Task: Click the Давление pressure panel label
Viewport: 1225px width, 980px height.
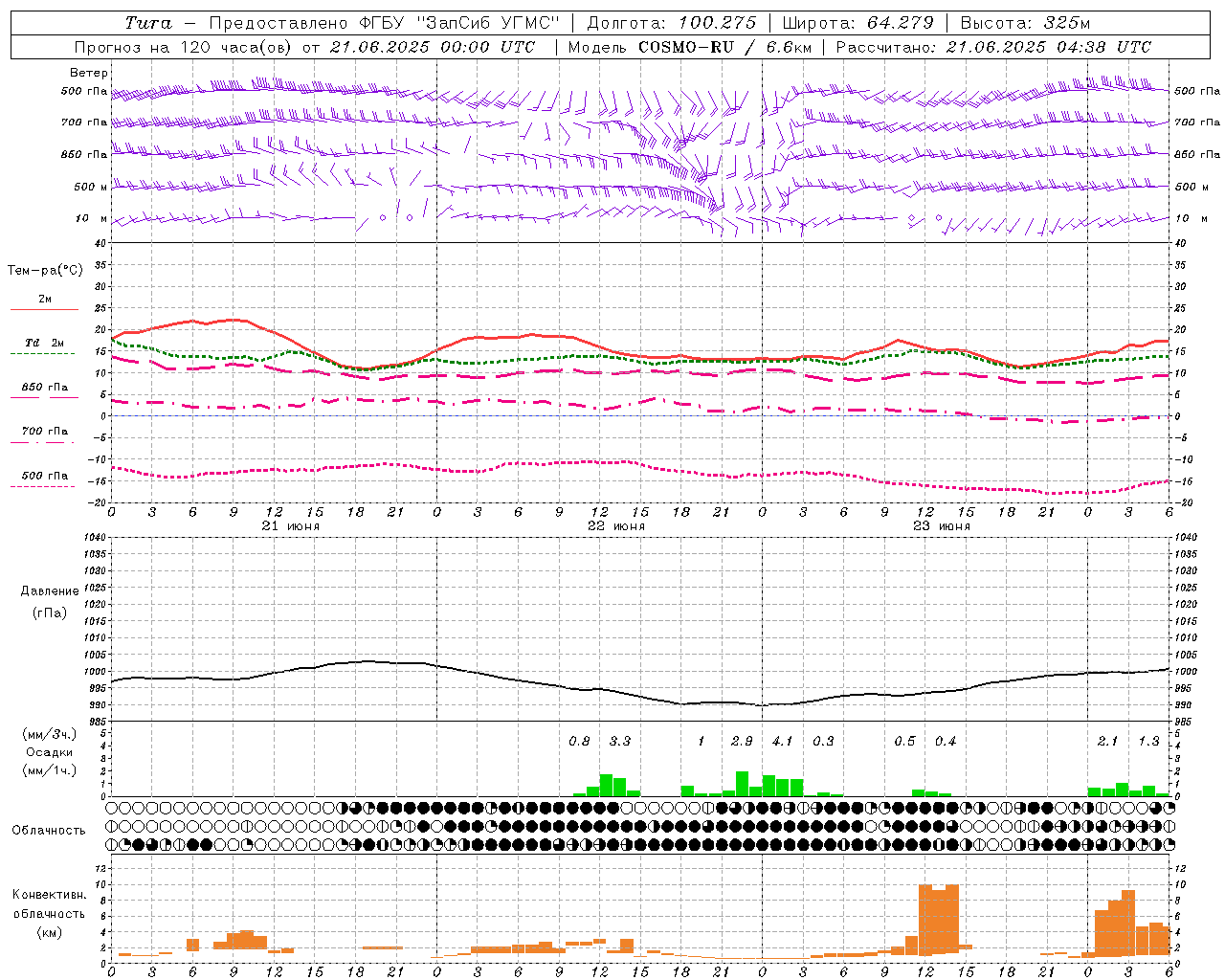Action: [50, 591]
